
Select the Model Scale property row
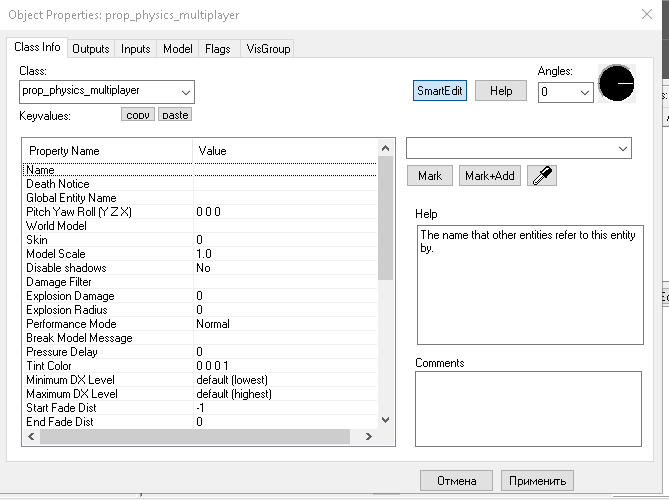[200, 254]
